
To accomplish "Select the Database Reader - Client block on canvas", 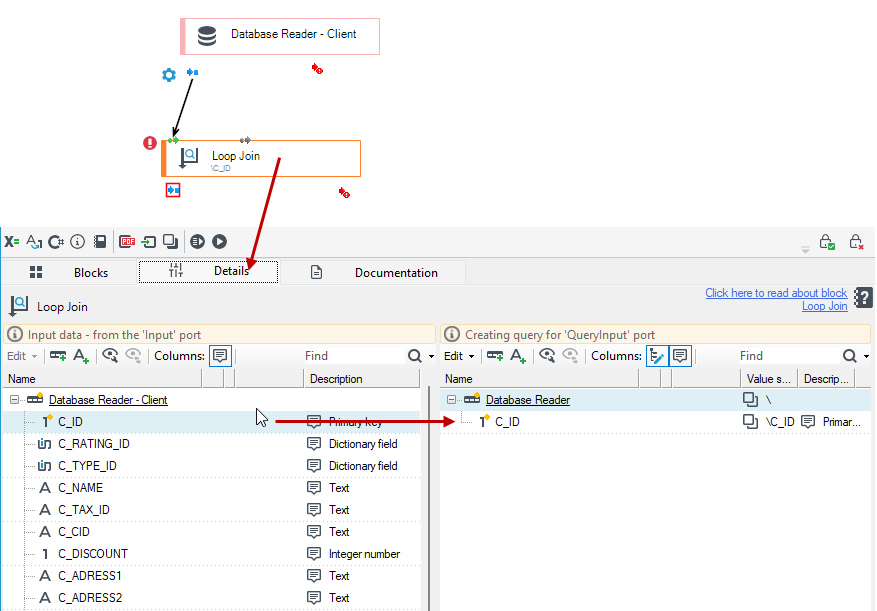I will pyautogui.click(x=280, y=36).
